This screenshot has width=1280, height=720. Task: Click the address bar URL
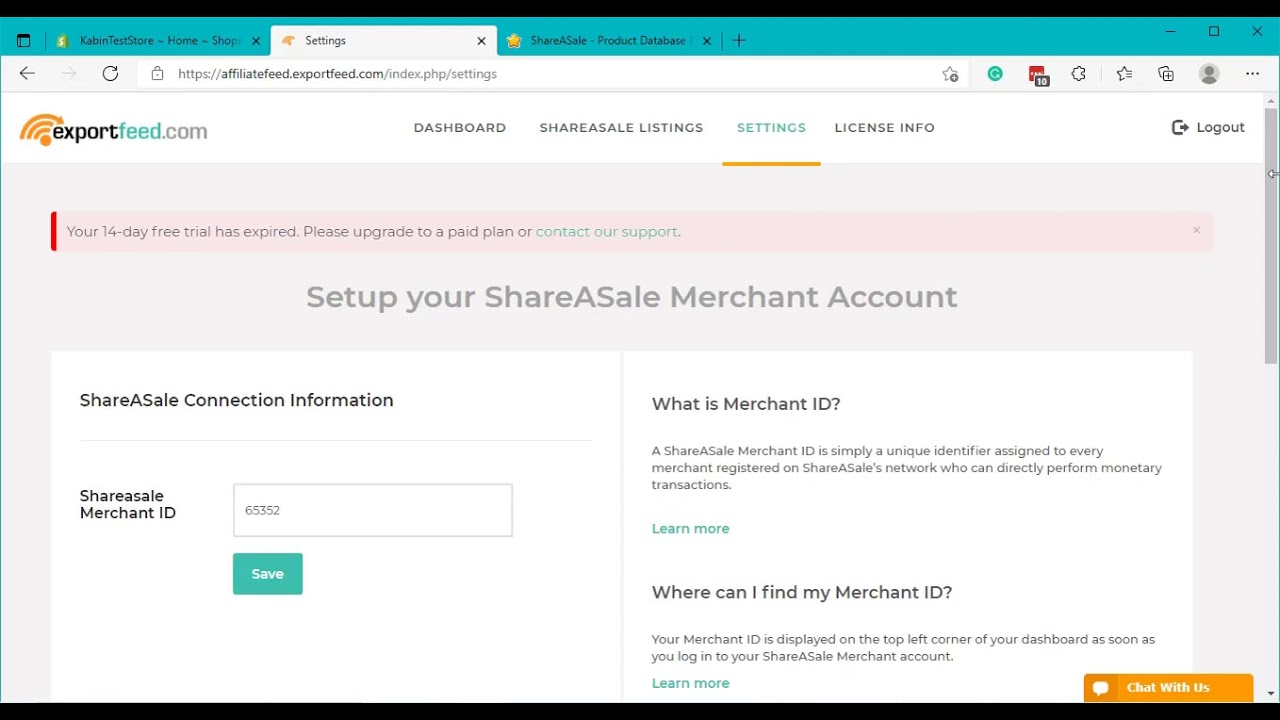337,74
